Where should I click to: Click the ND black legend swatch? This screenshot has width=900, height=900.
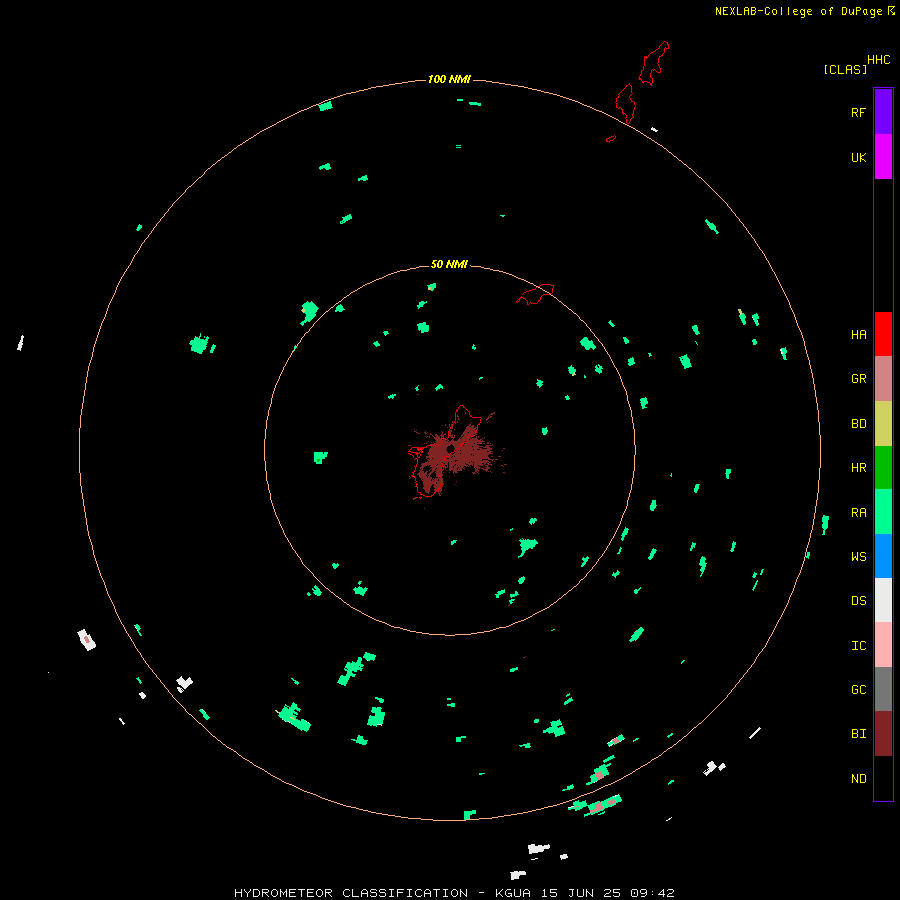click(883, 778)
